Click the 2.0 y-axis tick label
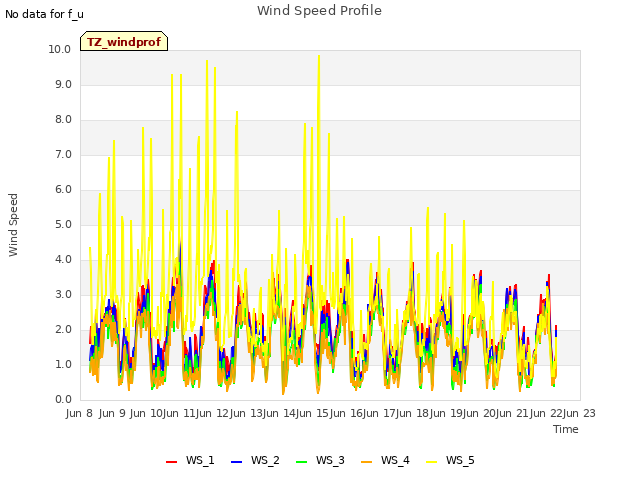Screen dimensions: 640x480 point(63,330)
